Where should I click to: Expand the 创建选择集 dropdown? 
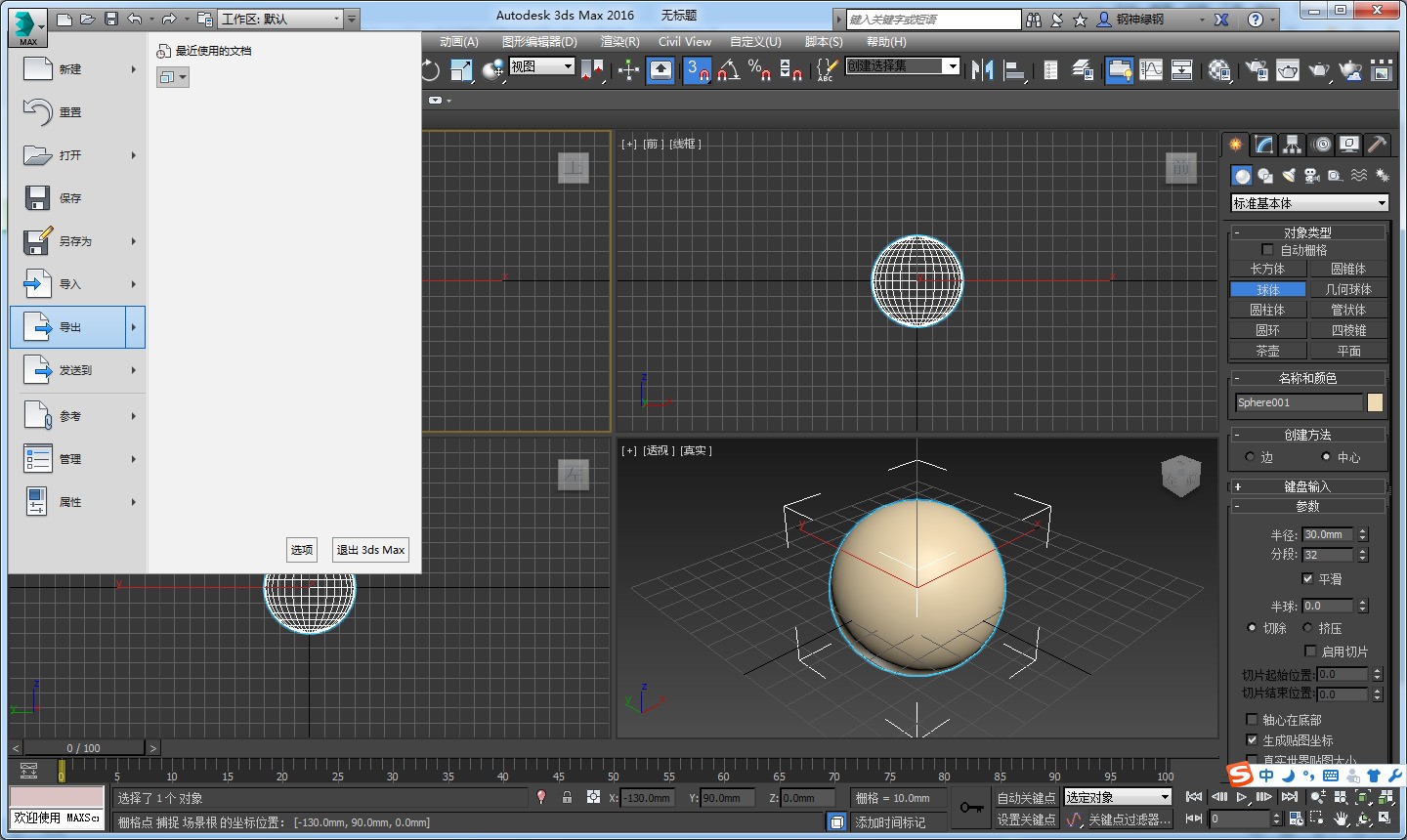[x=952, y=65]
